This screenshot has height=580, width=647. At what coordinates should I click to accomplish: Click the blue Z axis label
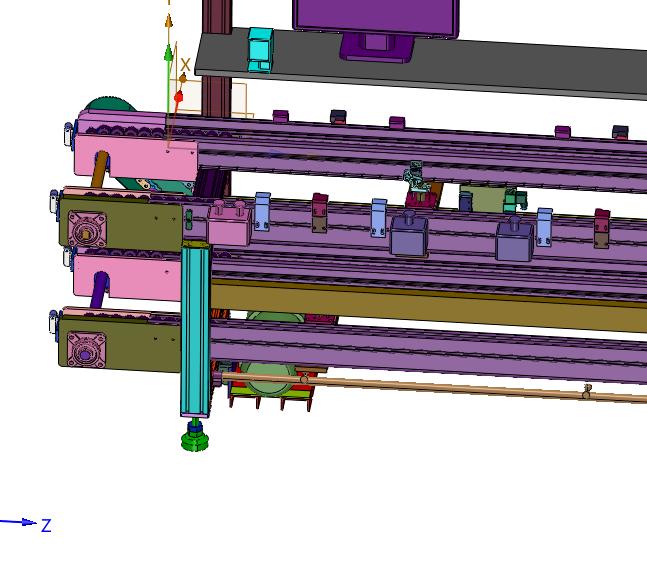pos(46,526)
